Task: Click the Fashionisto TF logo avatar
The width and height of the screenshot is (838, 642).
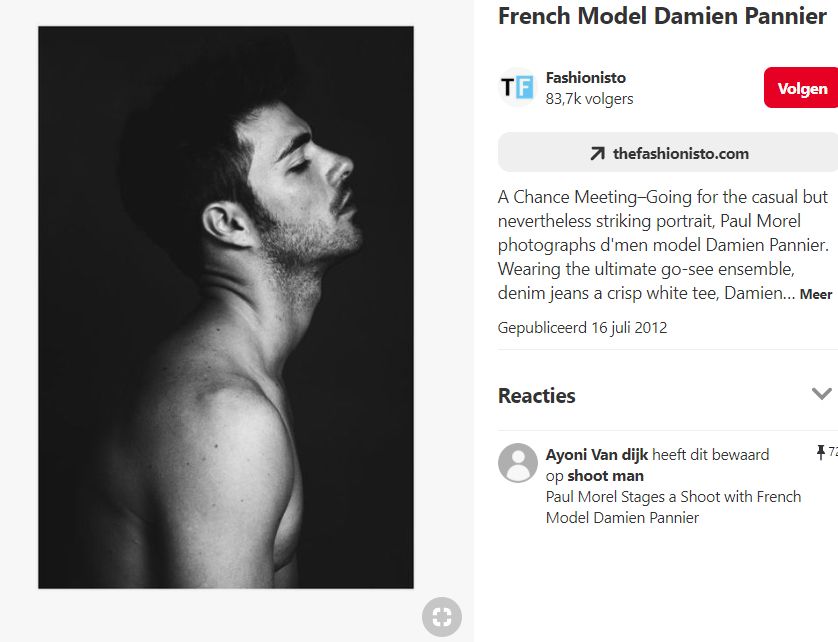Action: tap(518, 88)
